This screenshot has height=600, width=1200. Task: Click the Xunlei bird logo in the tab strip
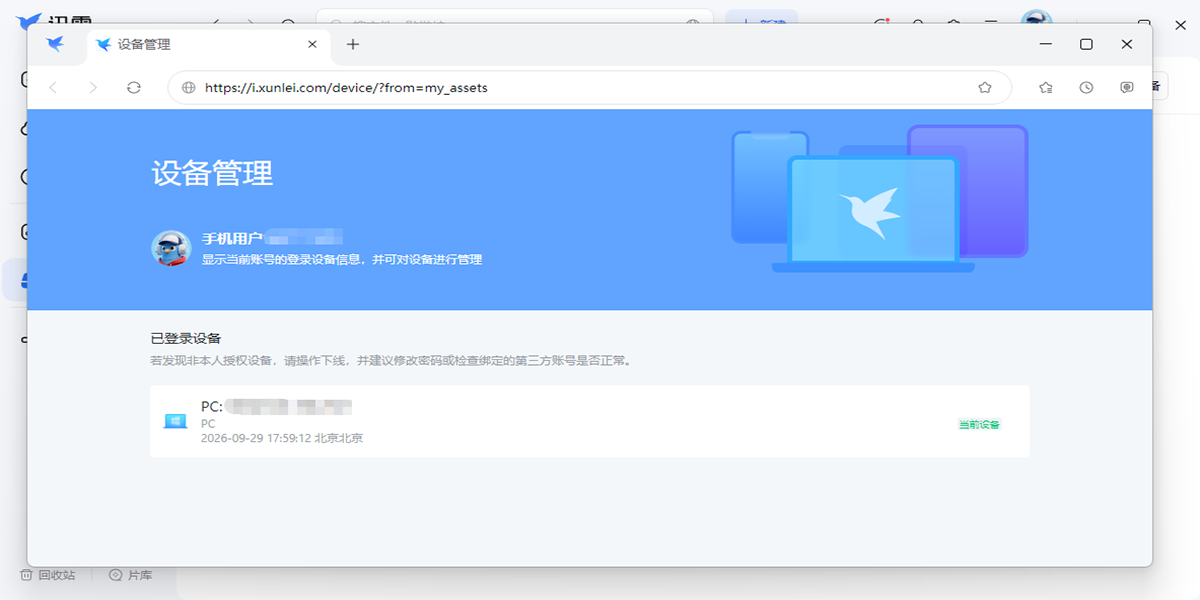pyautogui.click(x=55, y=44)
